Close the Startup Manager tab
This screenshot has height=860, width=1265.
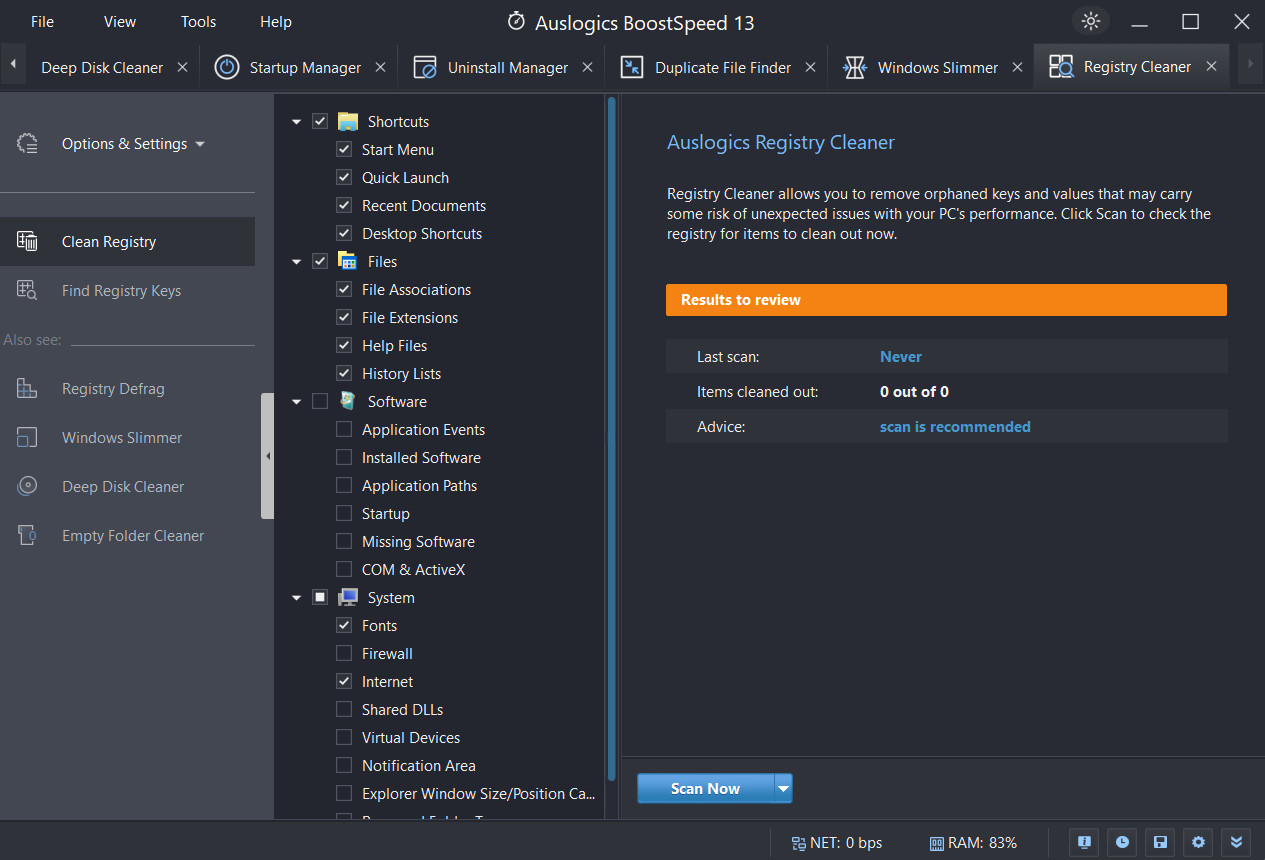380,67
